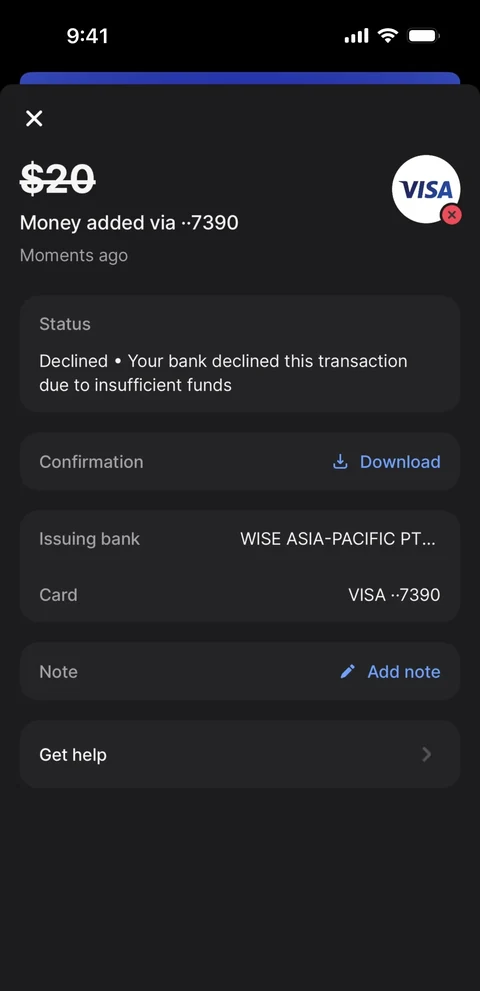Add a note to this transaction
Viewport: 480px width, 991px height.
pyautogui.click(x=390, y=671)
